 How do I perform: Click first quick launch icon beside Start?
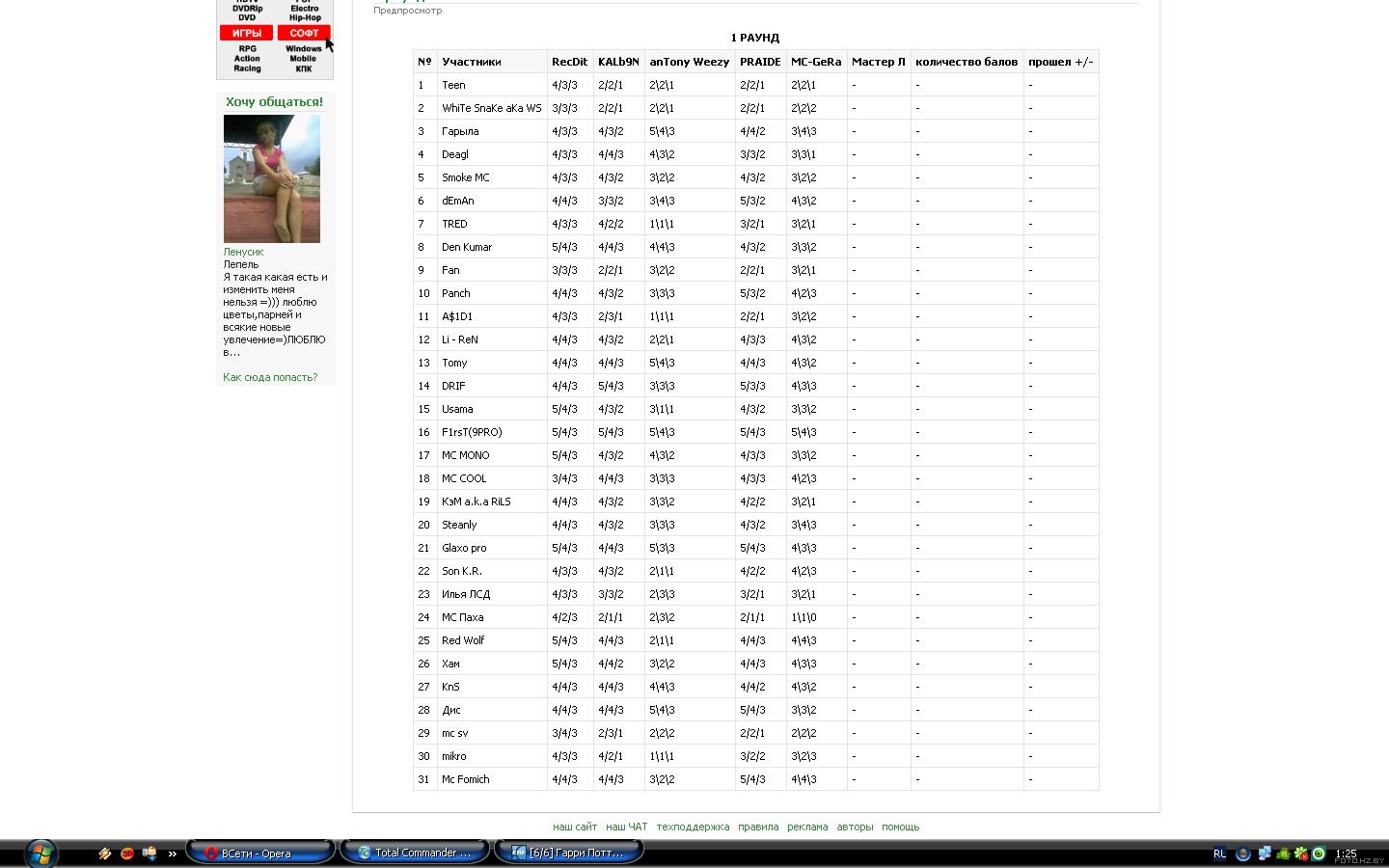coord(105,854)
